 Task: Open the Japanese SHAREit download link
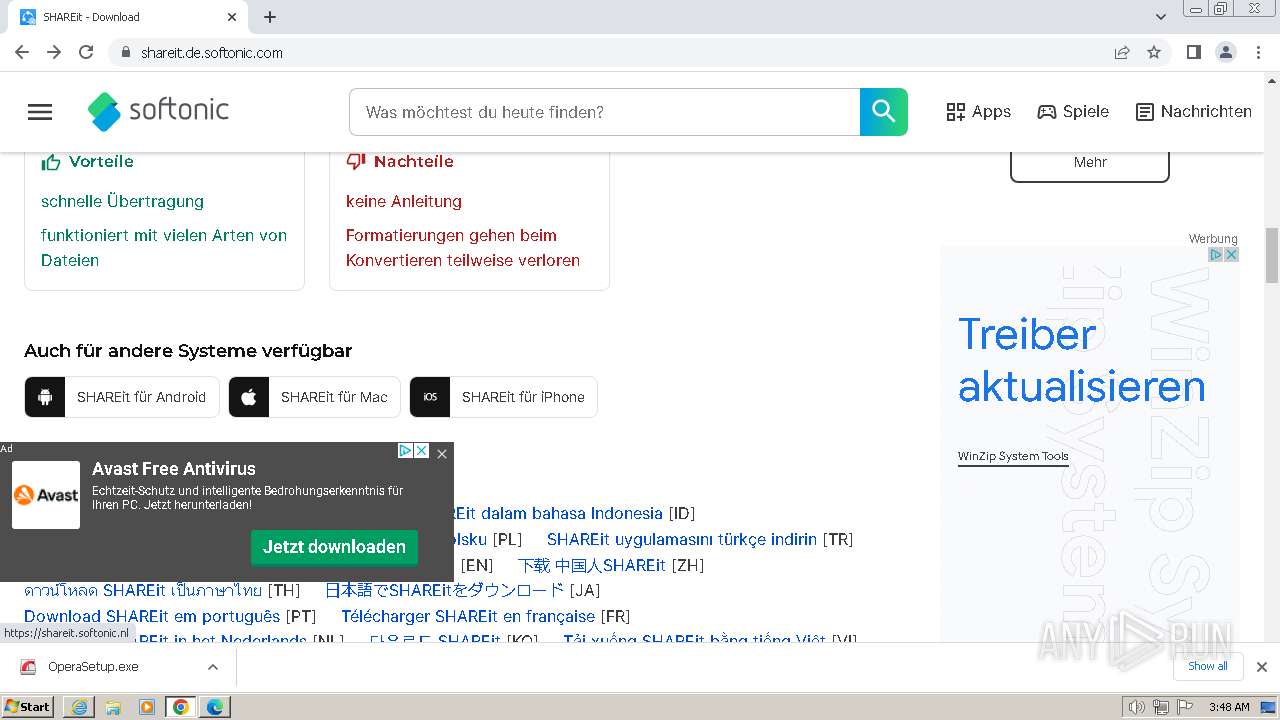tap(445, 591)
